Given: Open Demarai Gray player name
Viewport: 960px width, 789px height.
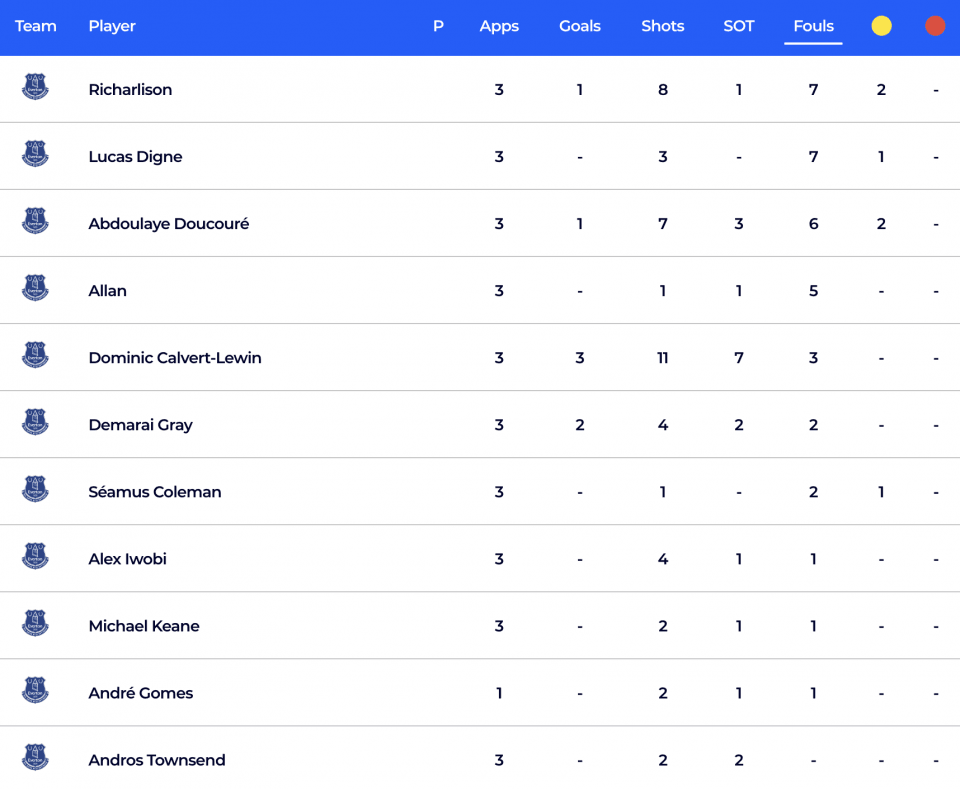Looking at the screenshot, I should click(140, 425).
